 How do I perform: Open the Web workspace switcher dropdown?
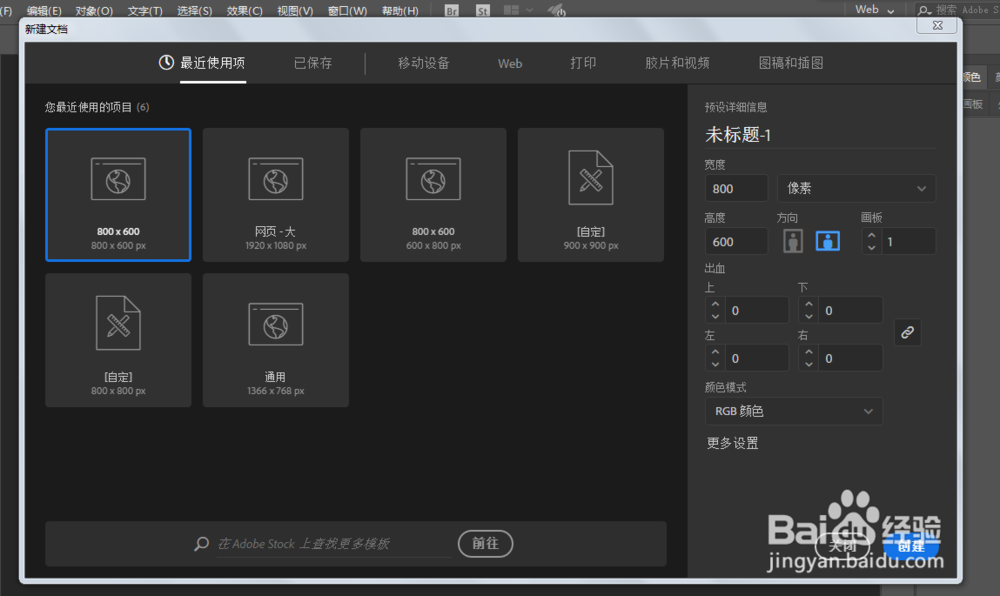(873, 9)
